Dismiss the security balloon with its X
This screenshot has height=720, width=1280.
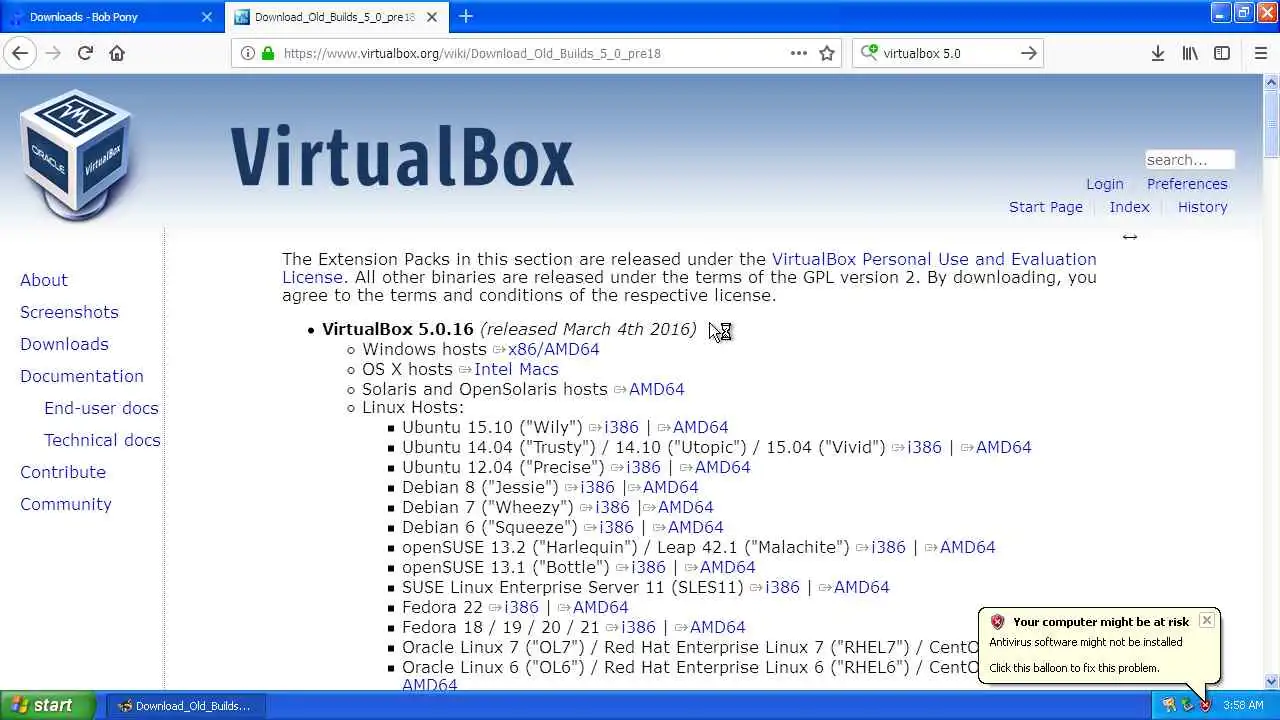(x=1207, y=620)
